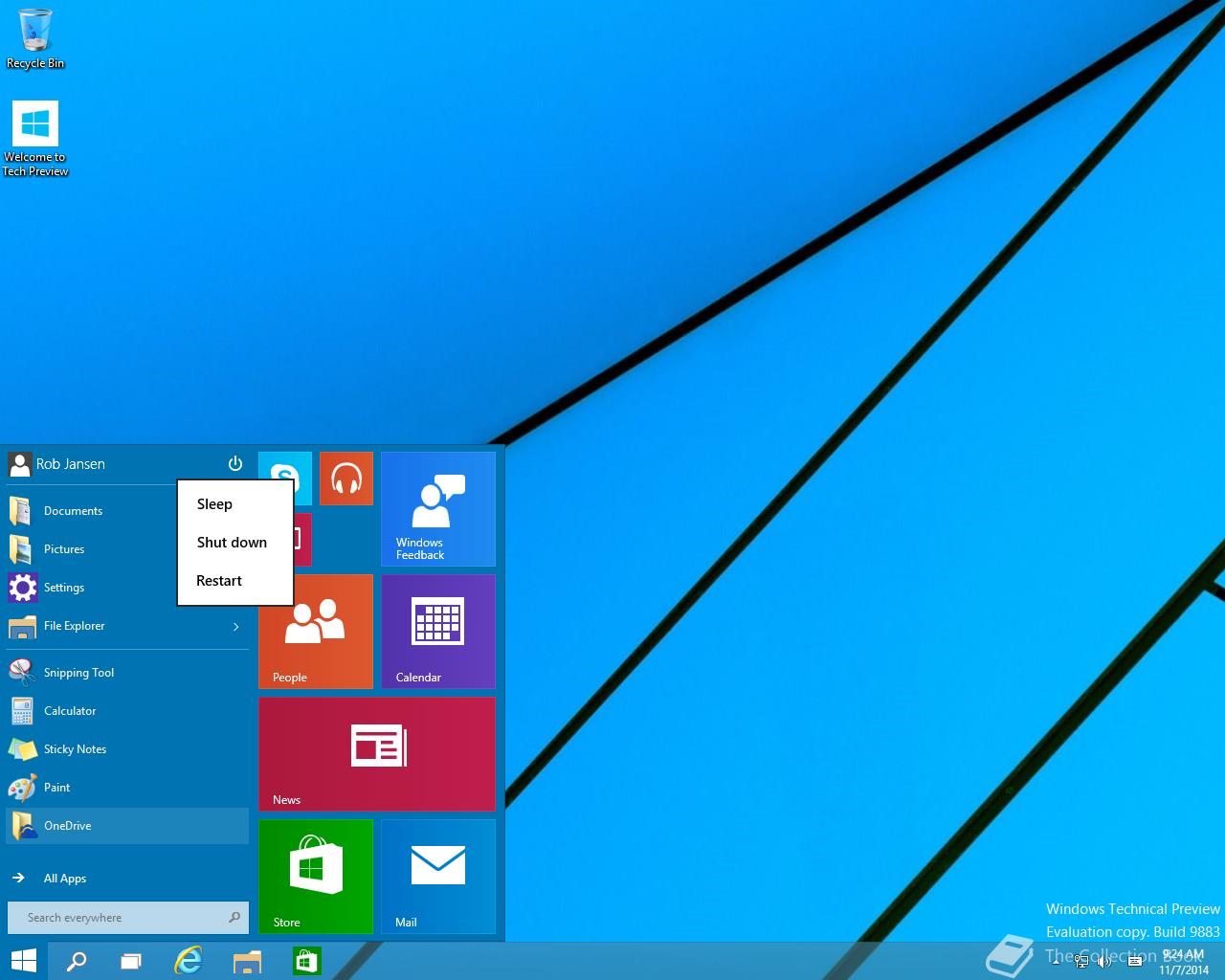Select Sleep from the power menu
The height and width of the screenshot is (980, 1225).
[x=235, y=504]
